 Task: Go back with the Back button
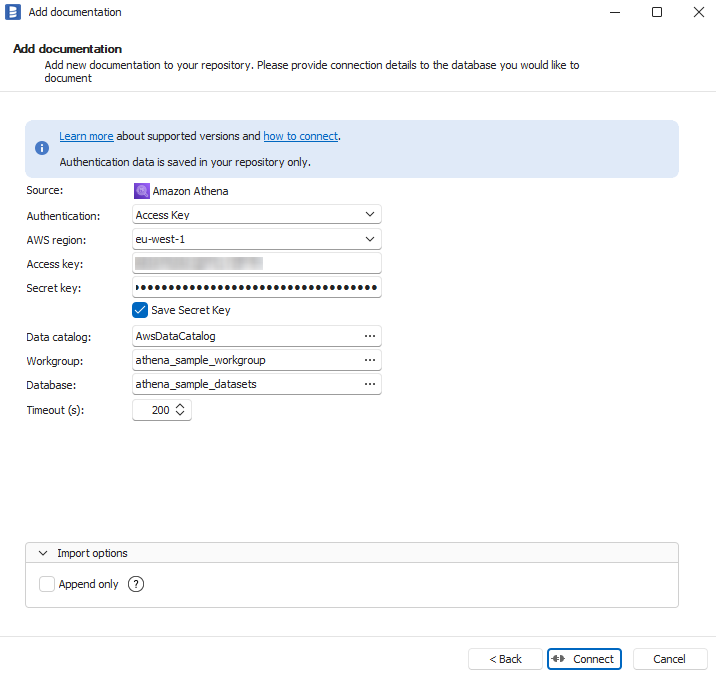pos(505,659)
